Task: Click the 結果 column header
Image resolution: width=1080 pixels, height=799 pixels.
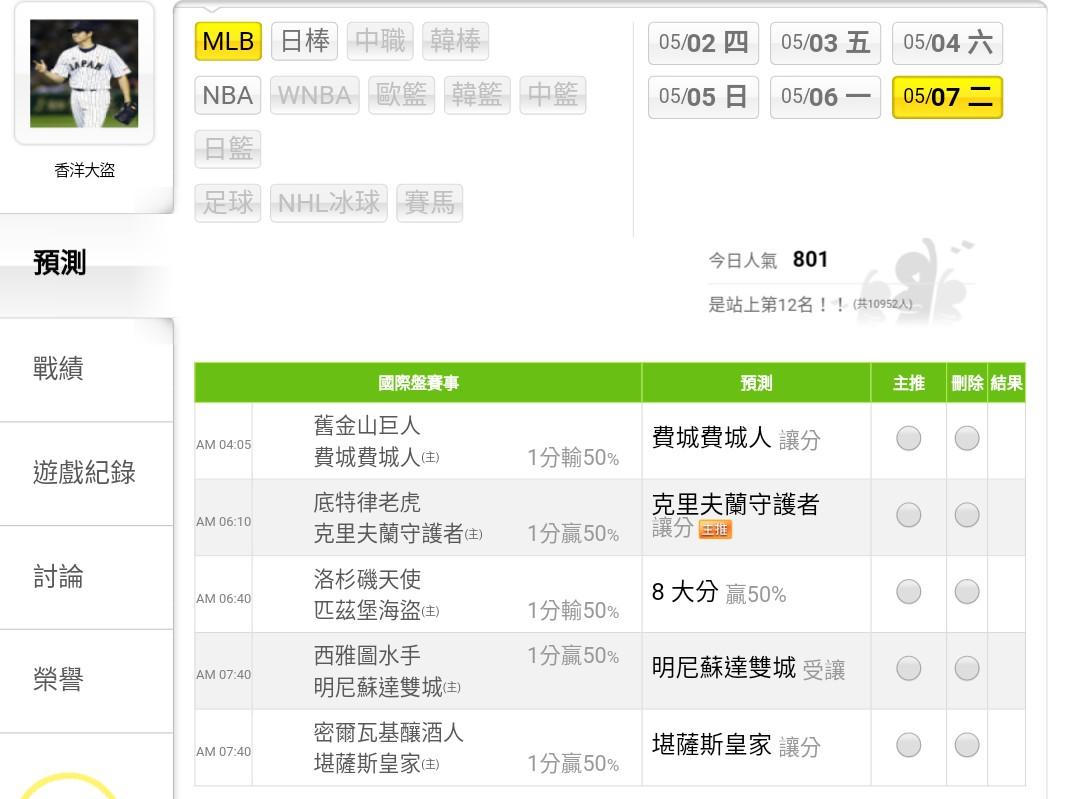Action: click(1006, 383)
